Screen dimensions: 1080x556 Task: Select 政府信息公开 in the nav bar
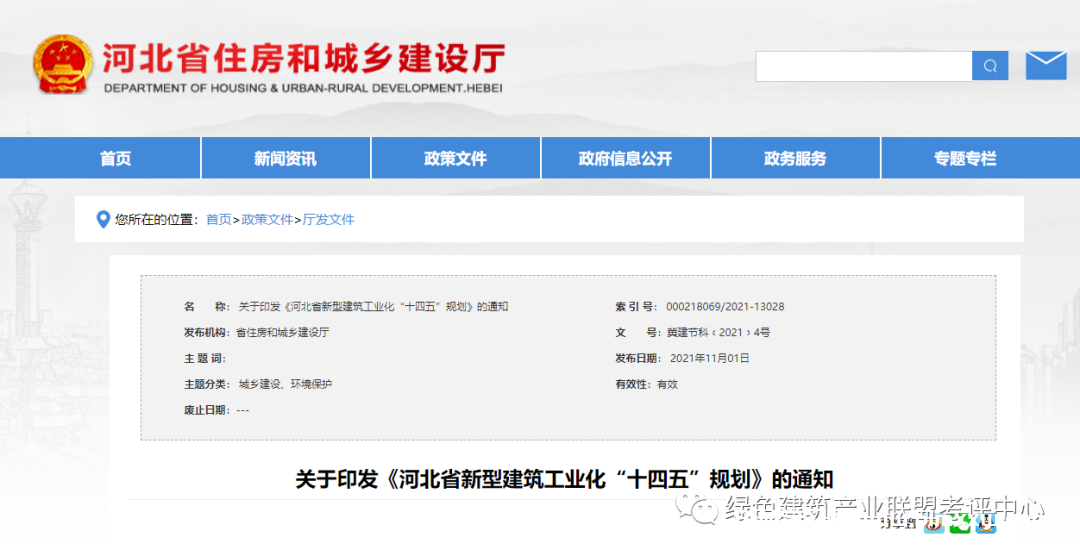625,159
